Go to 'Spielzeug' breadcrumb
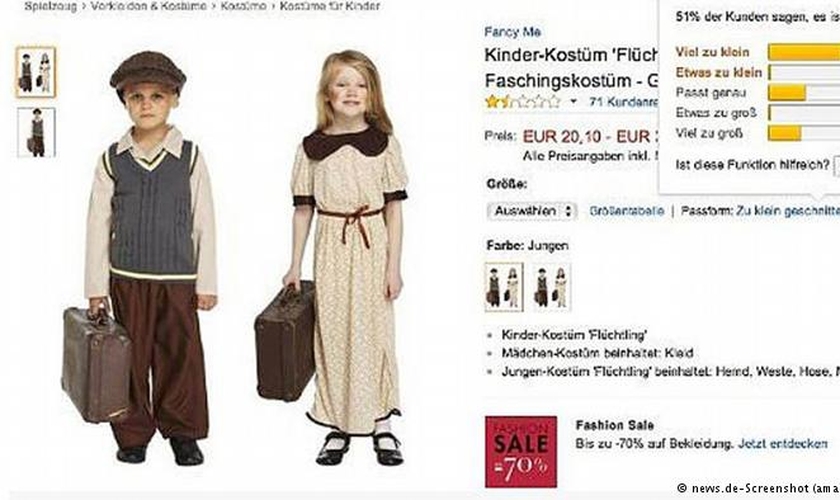840x500 pixels. click(50, 6)
